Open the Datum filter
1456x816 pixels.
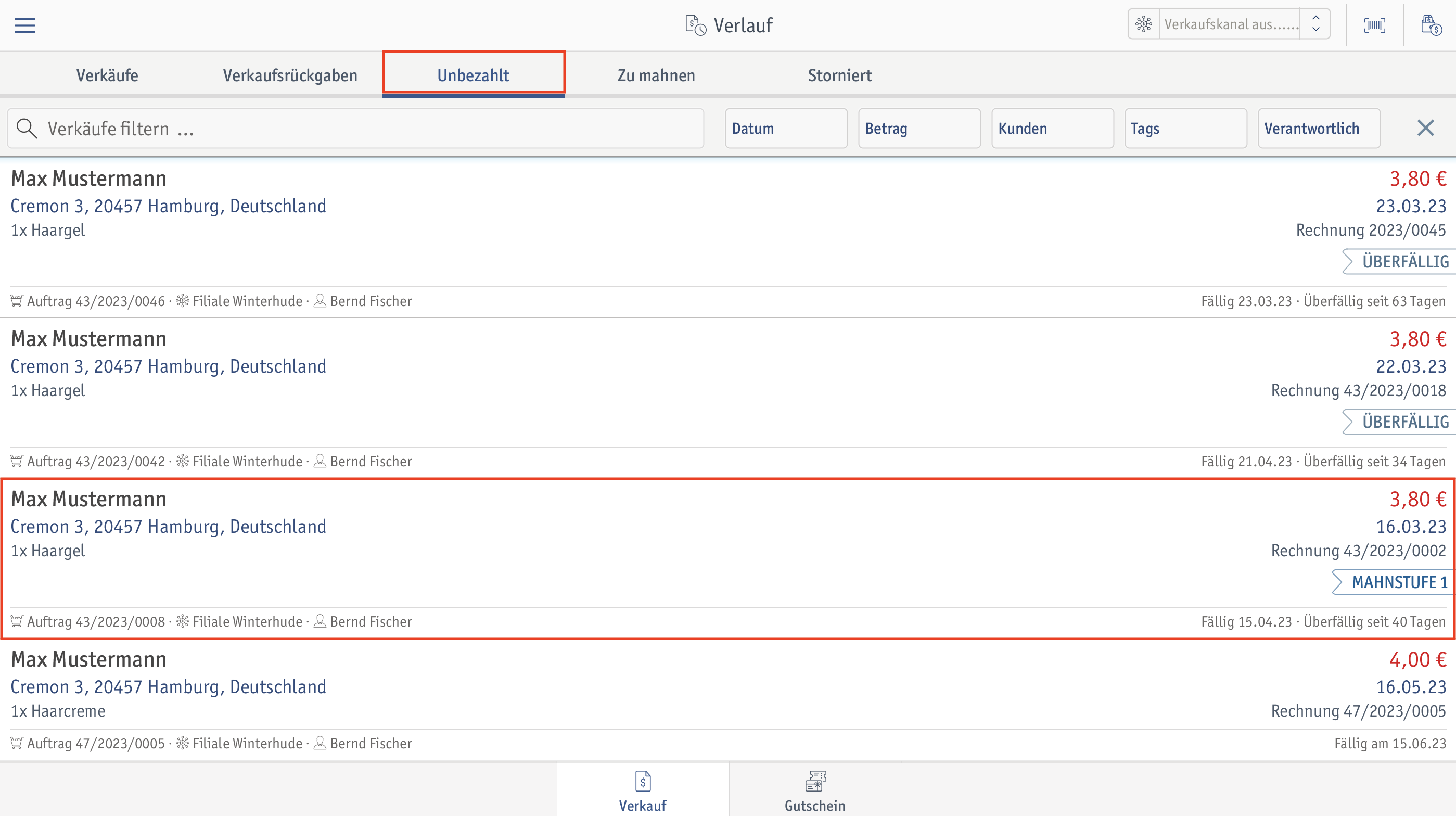(786, 128)
